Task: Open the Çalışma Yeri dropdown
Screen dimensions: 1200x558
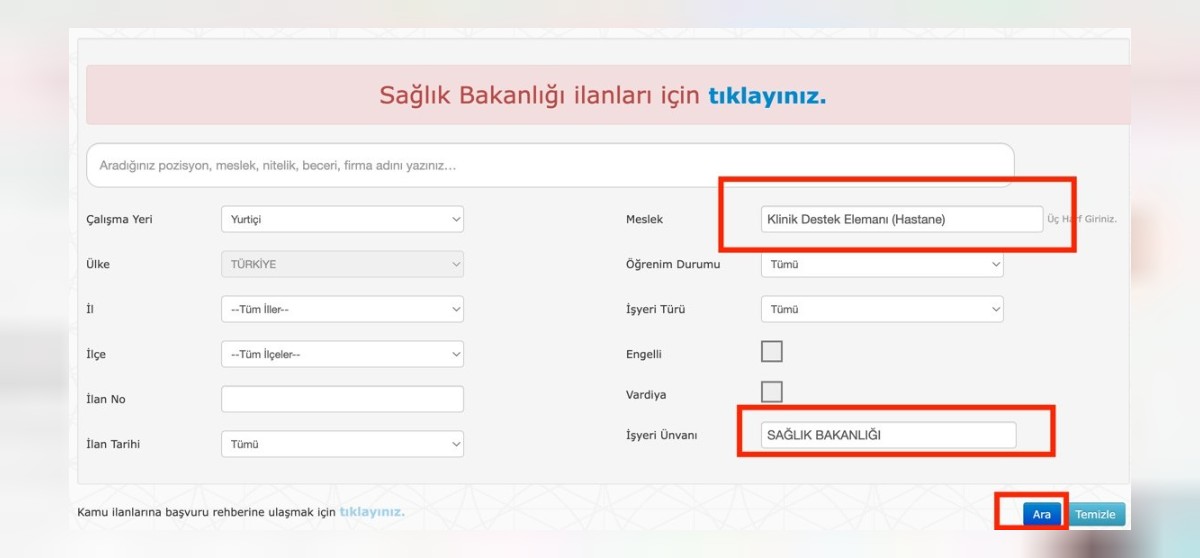Action: 342,219
